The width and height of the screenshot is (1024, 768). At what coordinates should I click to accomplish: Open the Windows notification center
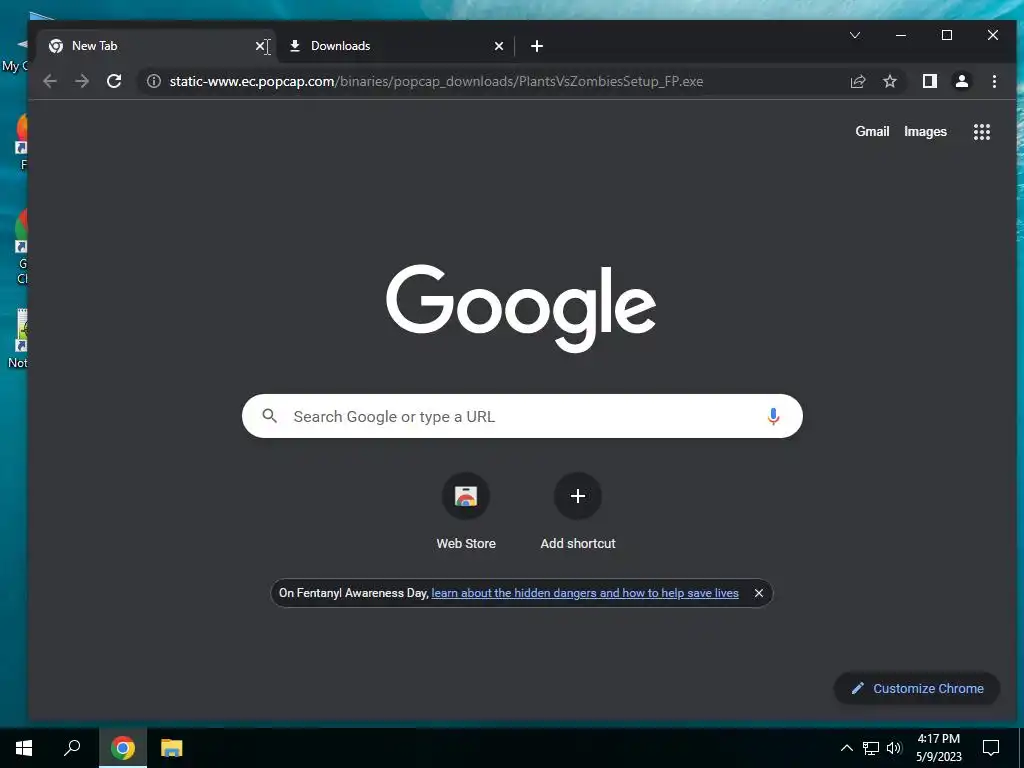click(991, 748)
